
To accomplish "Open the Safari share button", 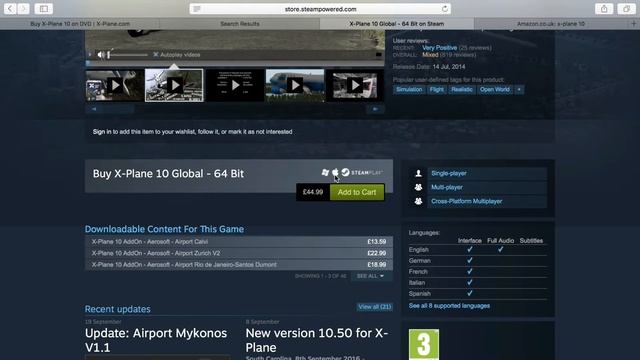I will coord(604,9).
